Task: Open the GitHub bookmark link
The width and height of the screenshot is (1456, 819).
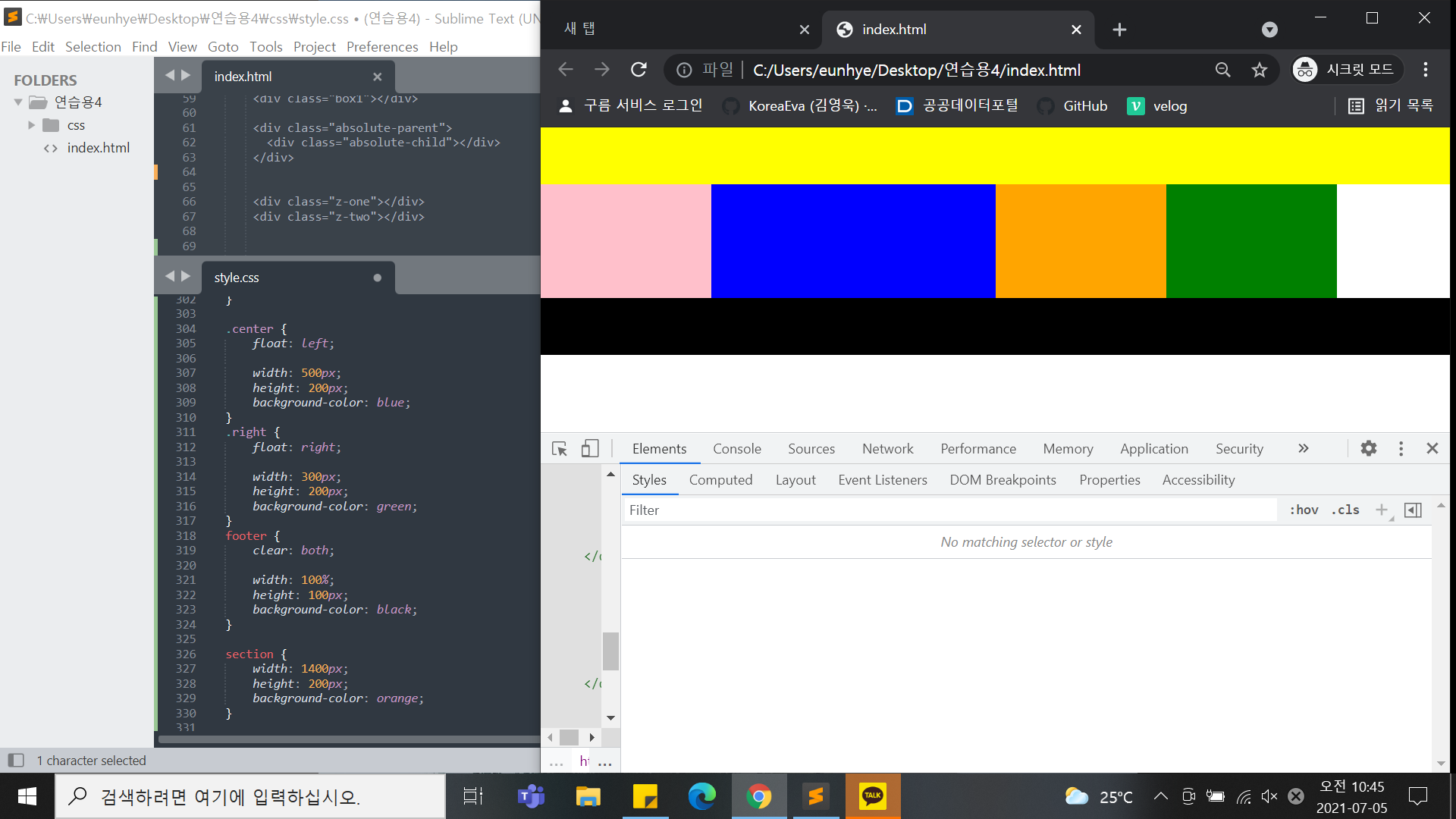Action: tap(1084, 106)
